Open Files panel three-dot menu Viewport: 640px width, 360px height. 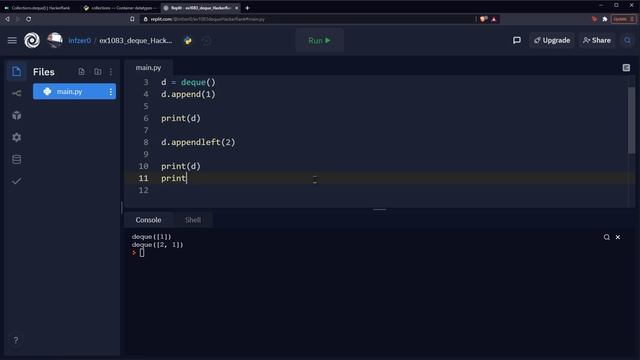111,72
